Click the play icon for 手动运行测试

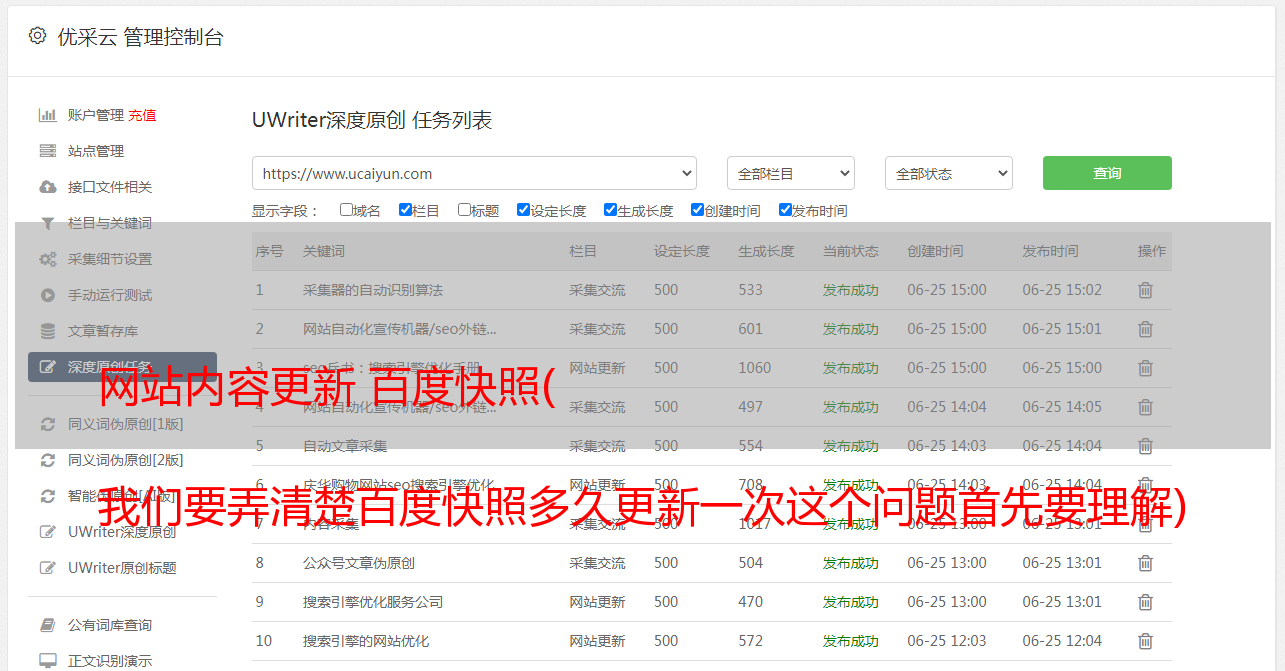47,295
